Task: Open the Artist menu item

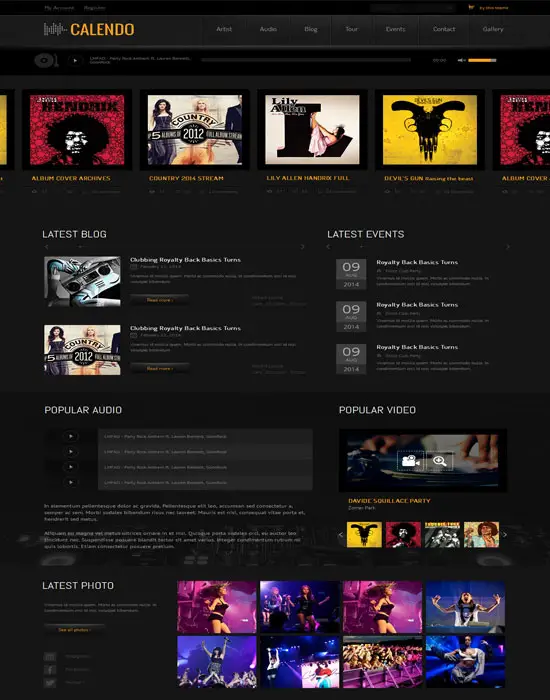Action: (224, 29)
